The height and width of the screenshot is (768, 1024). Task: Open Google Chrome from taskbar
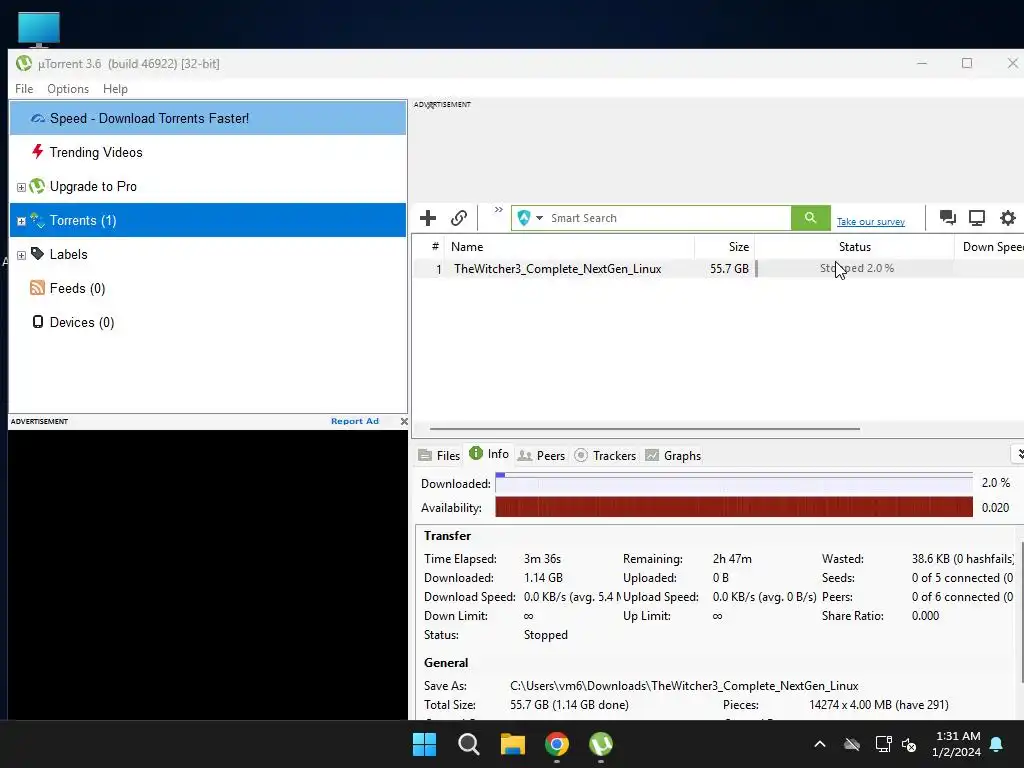pos(557,744)
